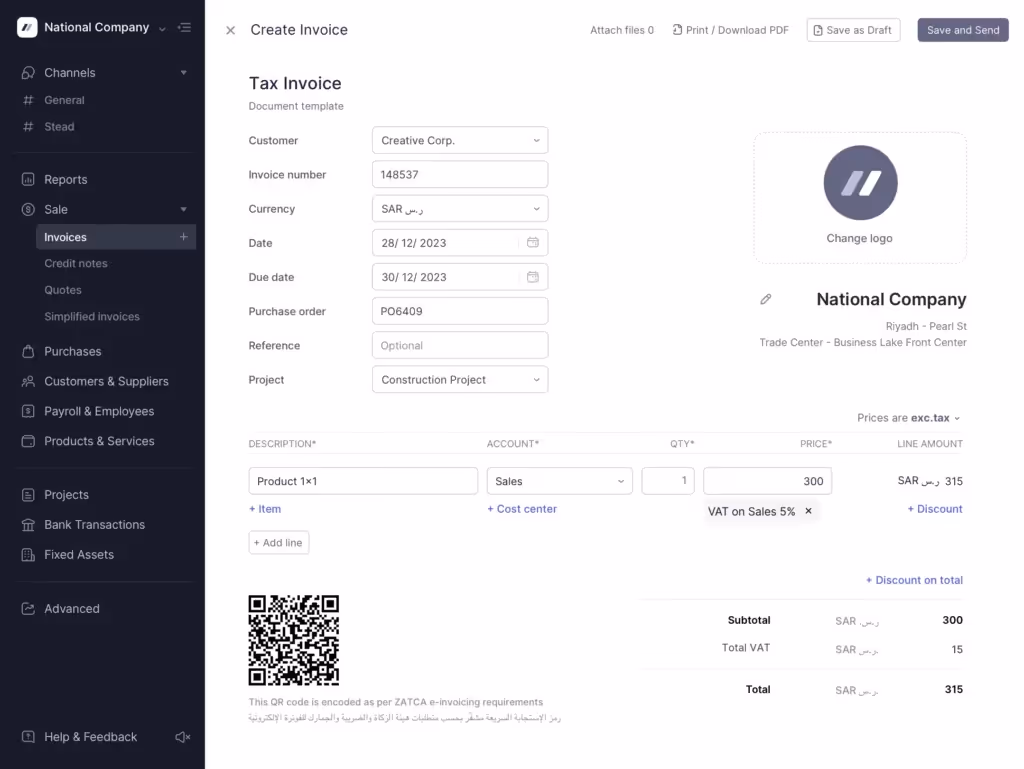Open the Currency dropdown showing SAR

coord(460,209)
